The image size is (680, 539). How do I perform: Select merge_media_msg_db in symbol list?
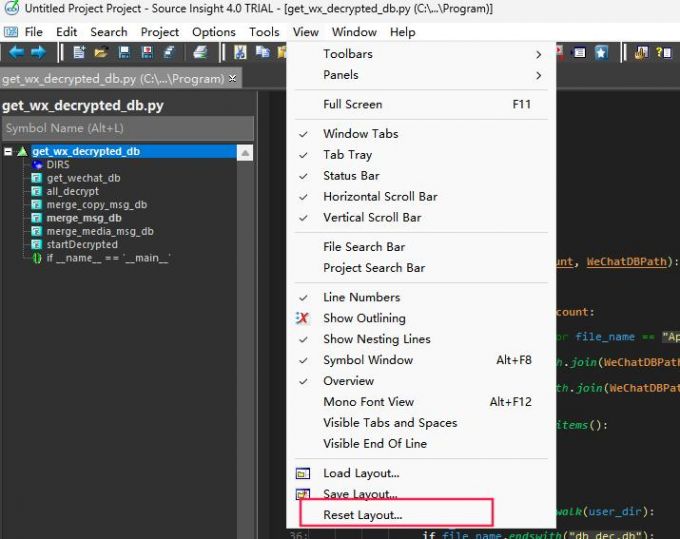point(100,231)
